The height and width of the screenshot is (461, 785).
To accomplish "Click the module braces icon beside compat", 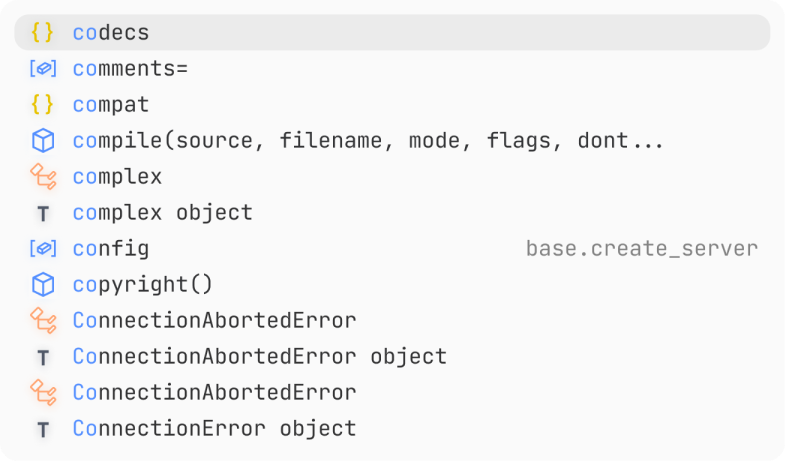I will [x=43, y=105].
